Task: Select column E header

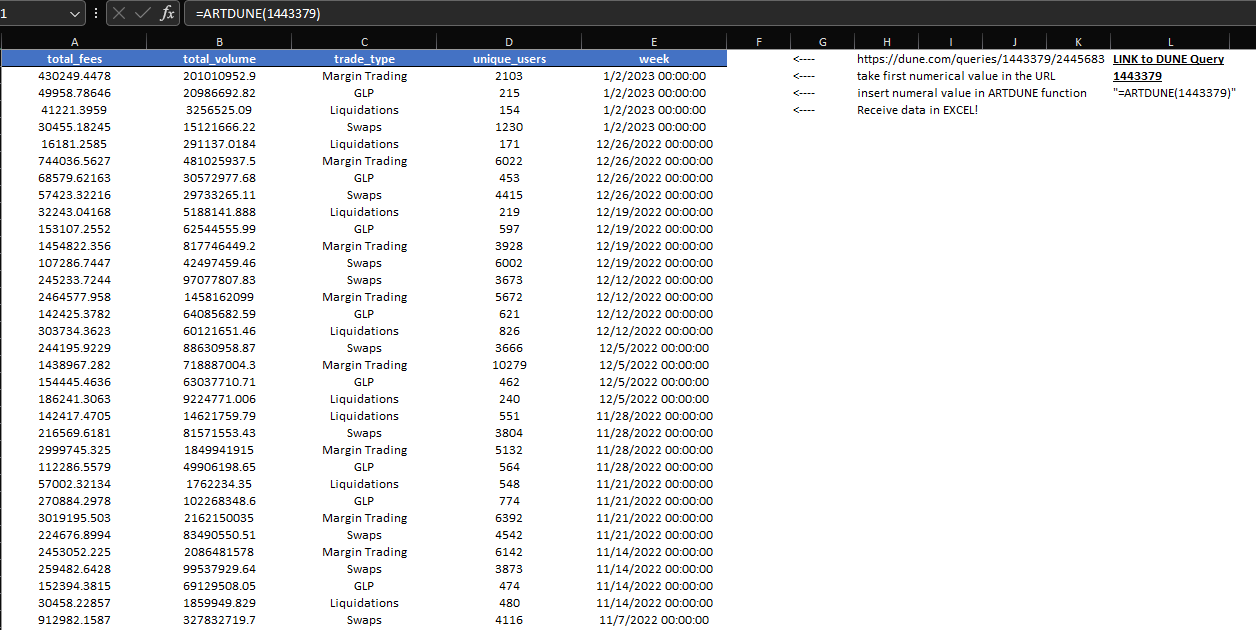Action: pos(654,42)
